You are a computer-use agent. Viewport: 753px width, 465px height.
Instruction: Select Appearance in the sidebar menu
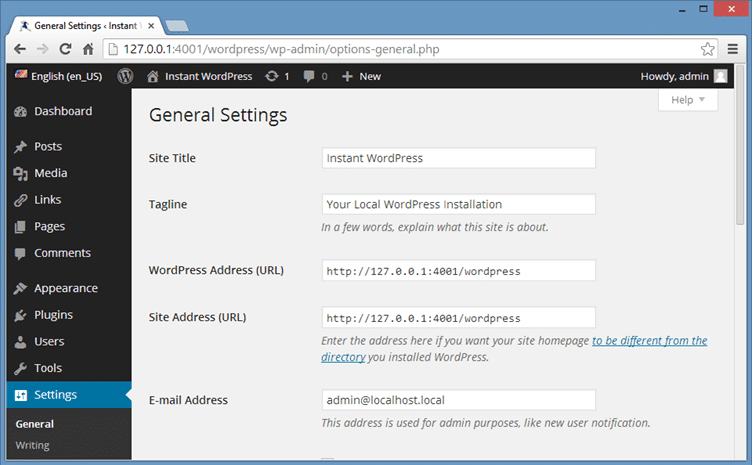(65, 288)
